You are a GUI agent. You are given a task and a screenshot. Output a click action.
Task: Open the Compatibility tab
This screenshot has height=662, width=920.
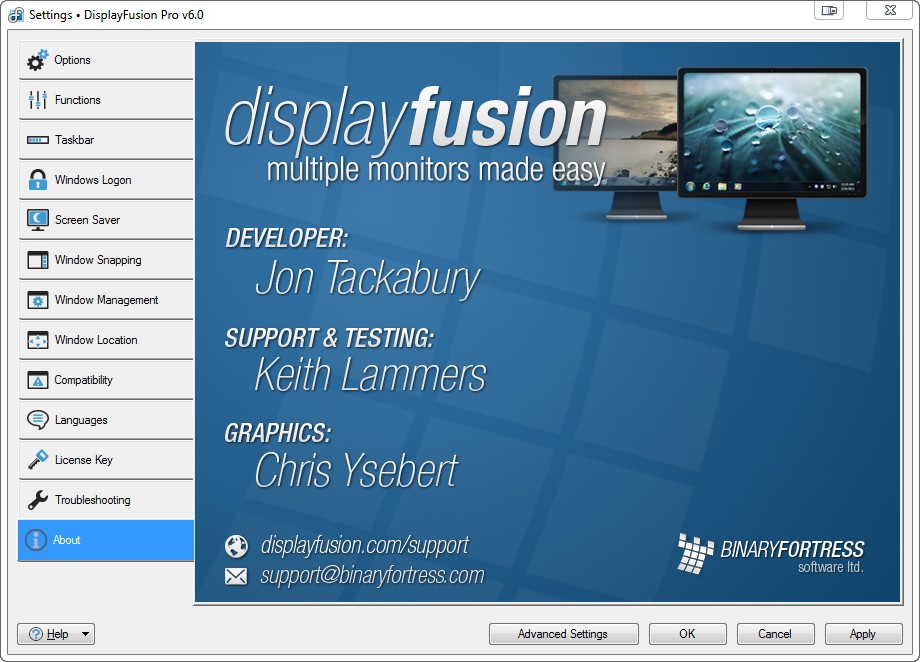click(106, 380)
